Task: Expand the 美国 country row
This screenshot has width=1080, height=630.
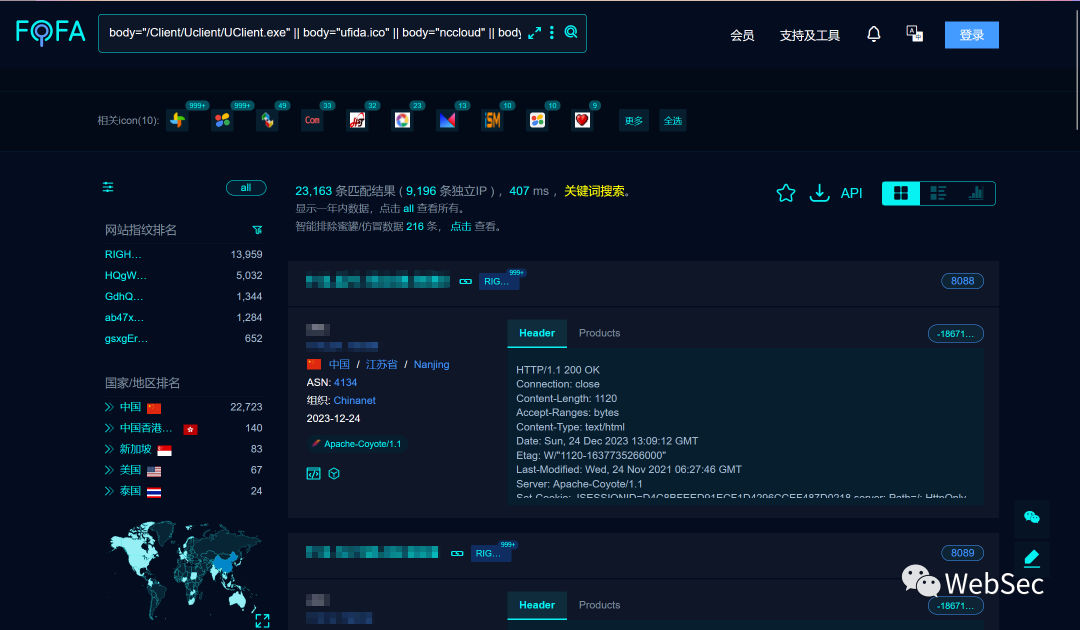Action: point(109,470)
